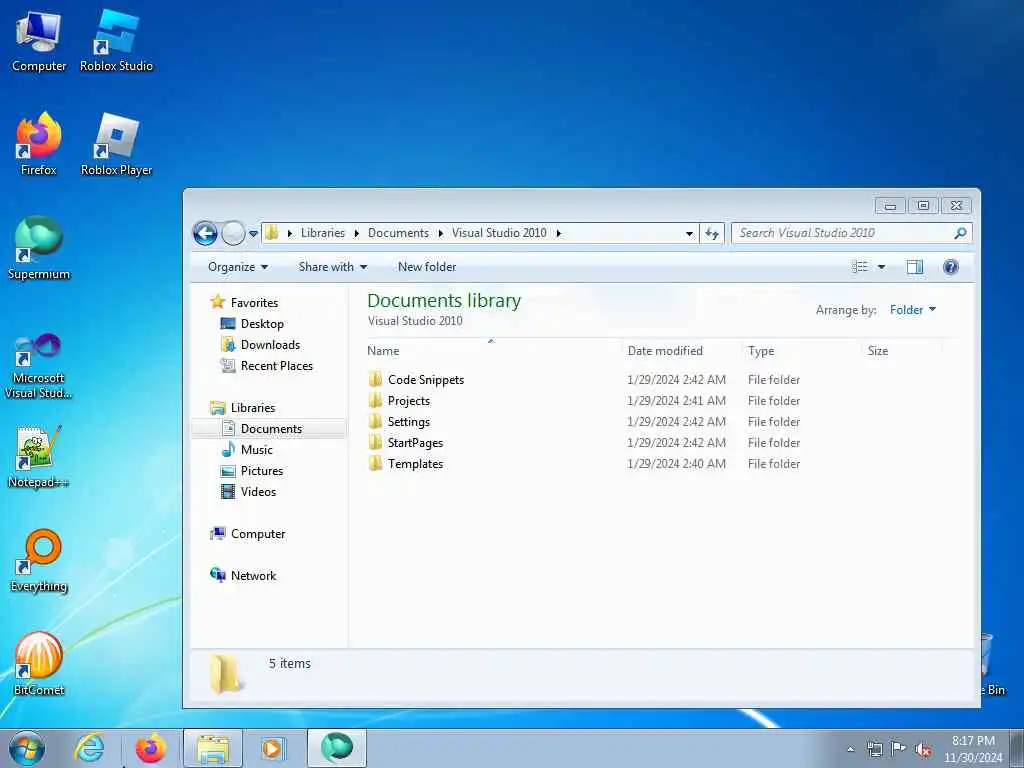Image resolution: width=1024 pixels, height=768 pixels.
Task: Select the Firefox desktop shortcut
Action: [39, 145]
